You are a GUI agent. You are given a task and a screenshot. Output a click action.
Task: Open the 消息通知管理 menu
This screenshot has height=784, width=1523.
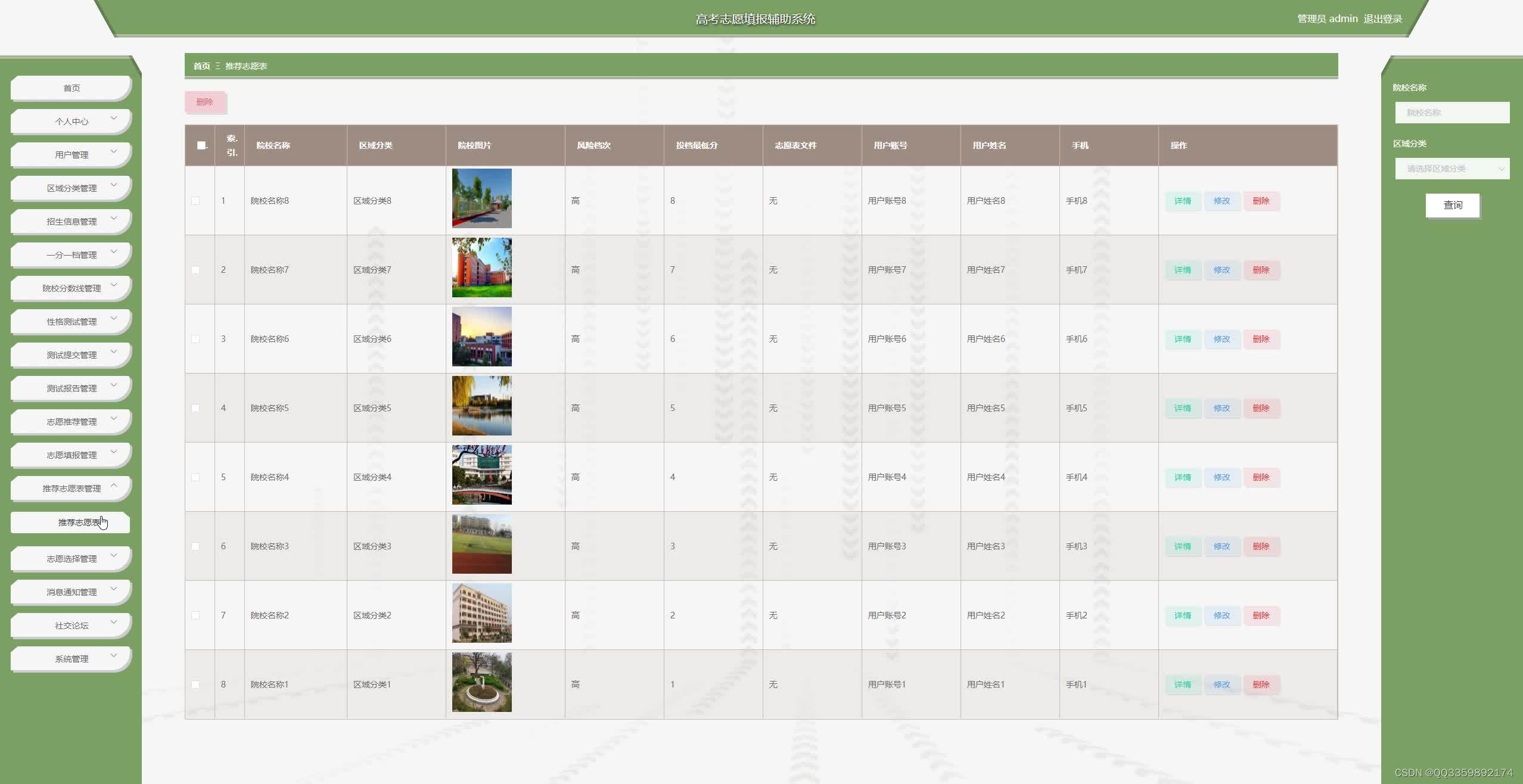pos(71,592)
